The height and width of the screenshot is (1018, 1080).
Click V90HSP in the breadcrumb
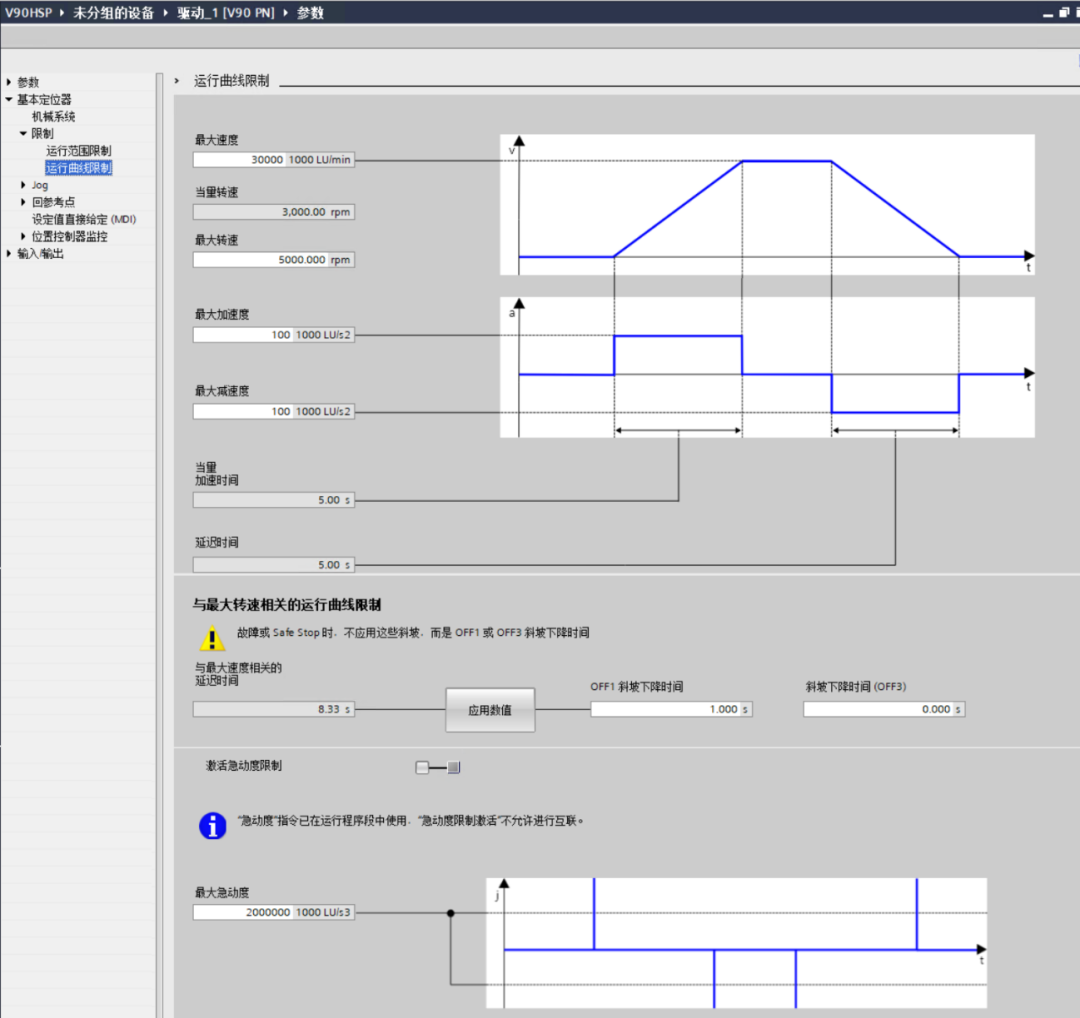(x=28, y=12)
